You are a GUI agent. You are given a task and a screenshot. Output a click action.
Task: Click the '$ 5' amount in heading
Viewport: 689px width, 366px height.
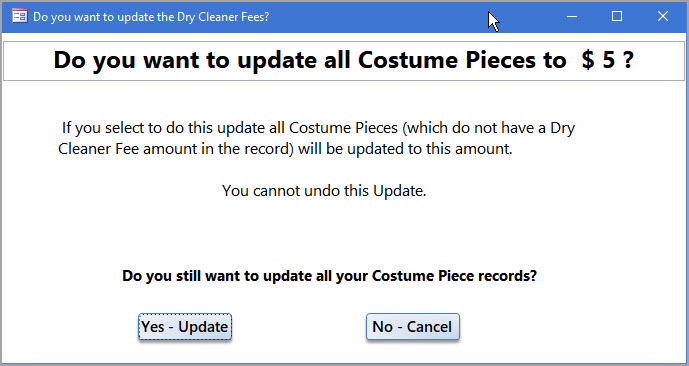[x=598, y=60]
